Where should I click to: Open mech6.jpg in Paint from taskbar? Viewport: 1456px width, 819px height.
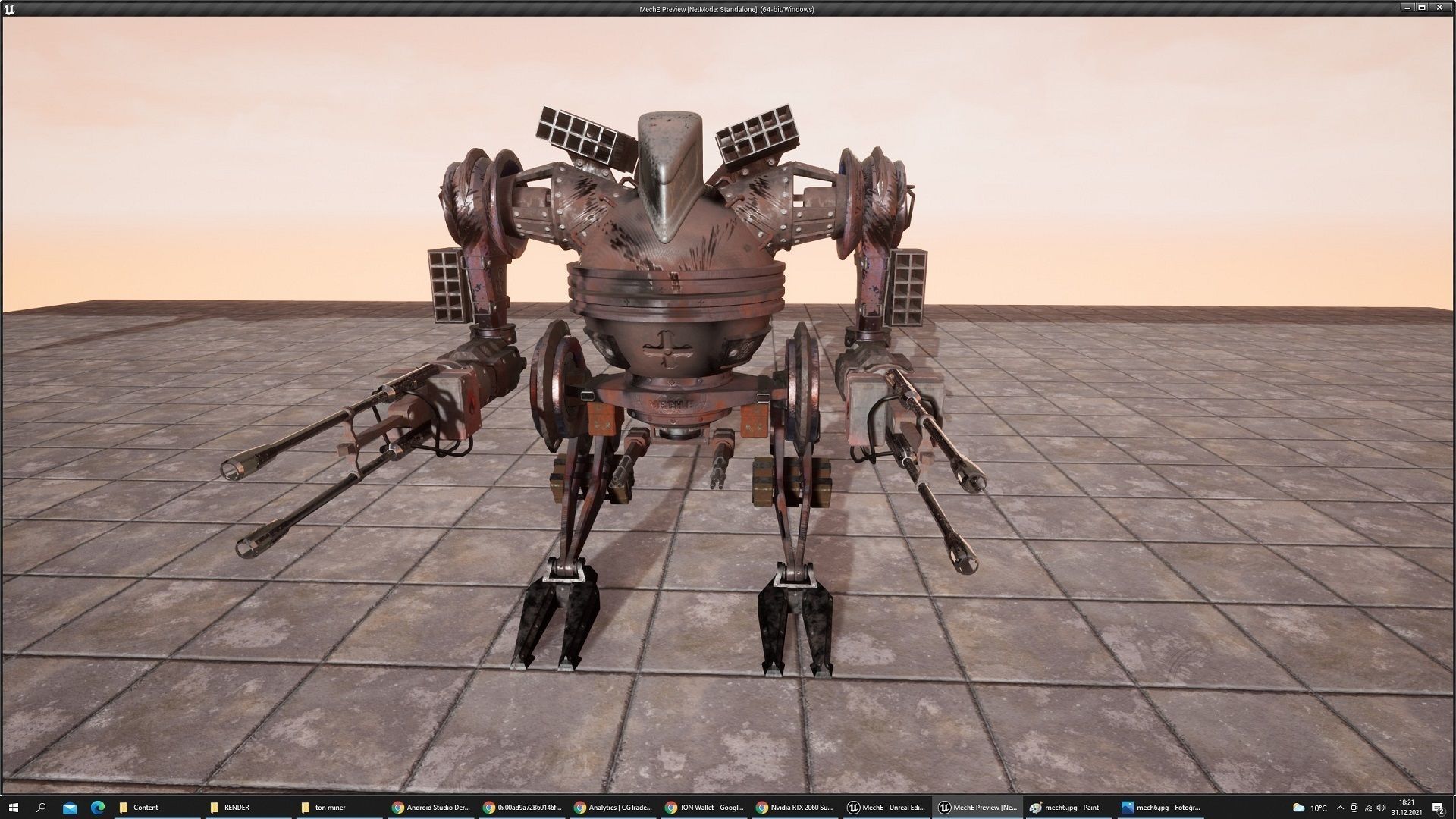pos(1065,808)
